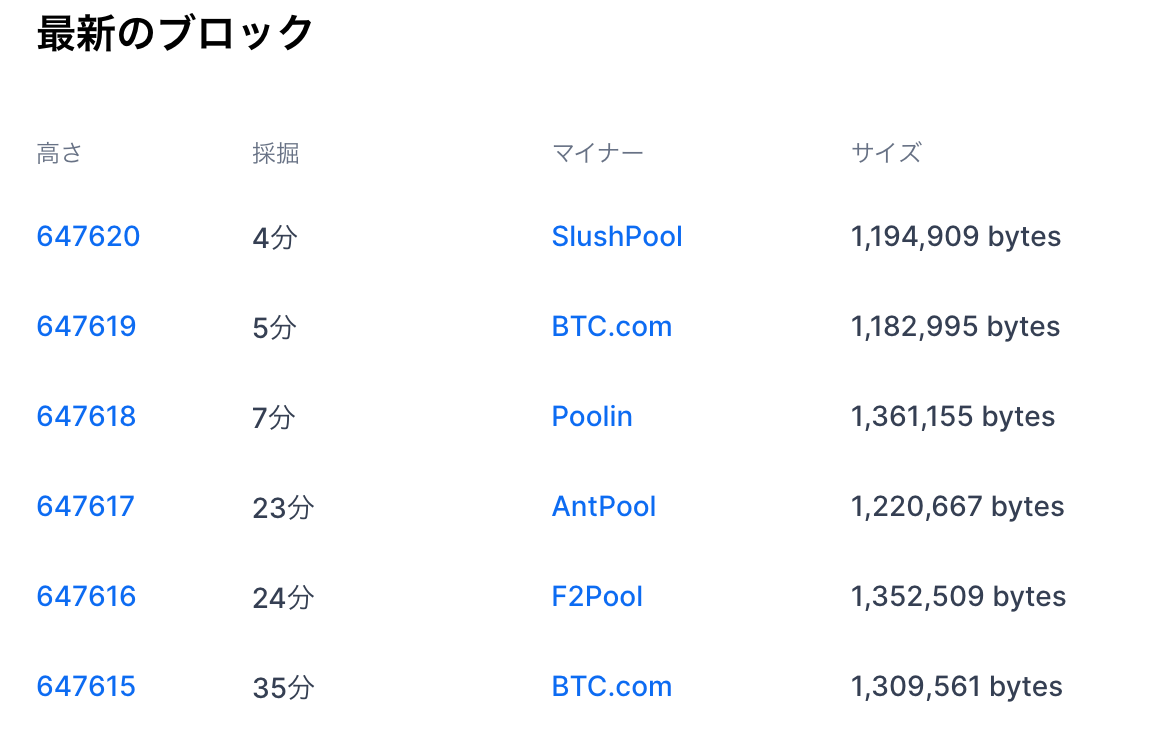1164x746 pixels.
Task: Open block height 647616 link
Action: (87, 596)
